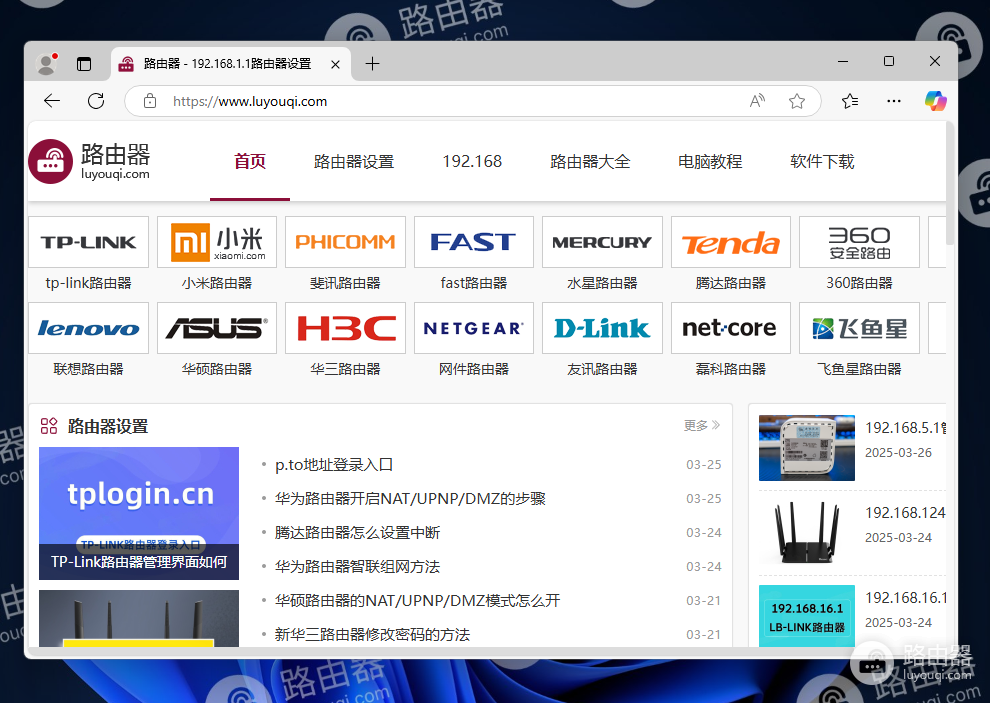Screen dimensions: 990x703
Task: Click the page vertical scrollbar thumb
Action: click(950, 184)
